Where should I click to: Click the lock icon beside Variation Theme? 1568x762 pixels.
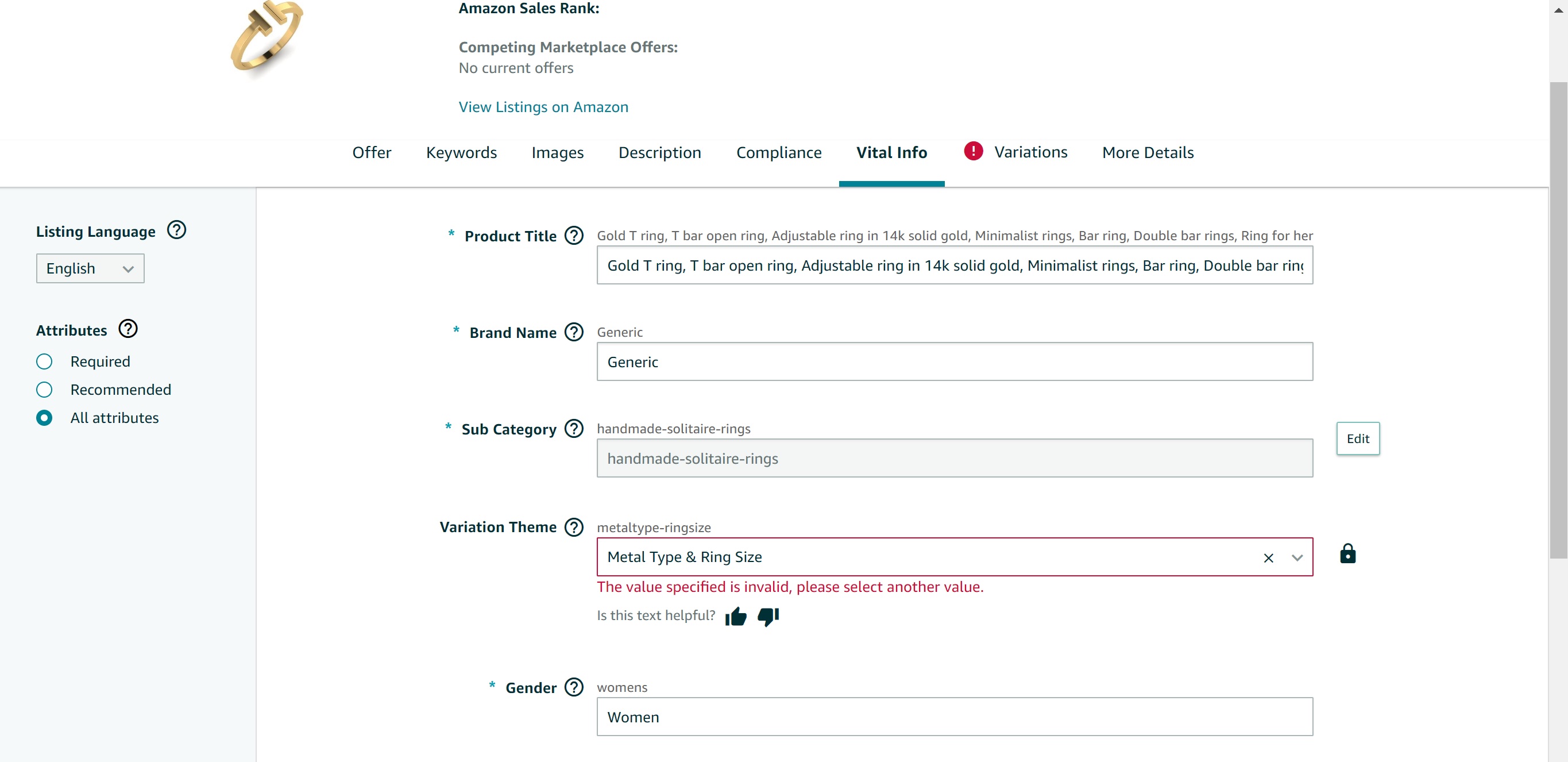tap(1347, 553)
